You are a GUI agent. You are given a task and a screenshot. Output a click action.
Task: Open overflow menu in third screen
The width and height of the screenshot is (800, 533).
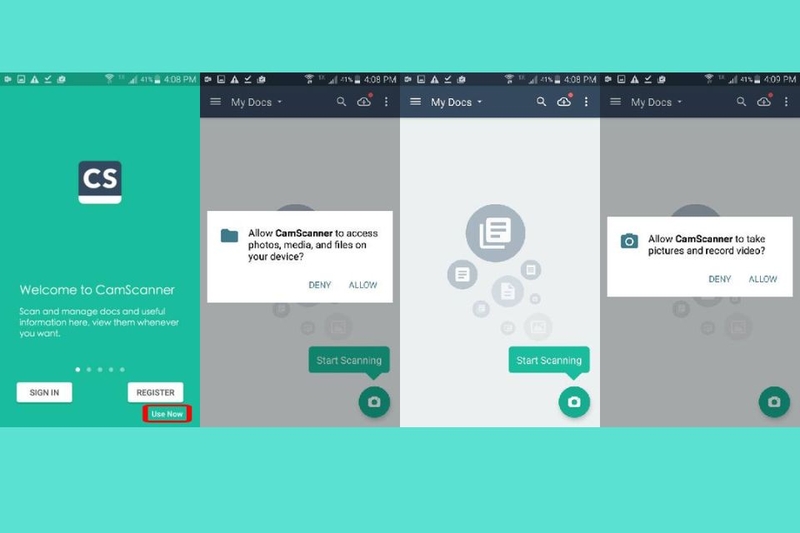pyautogui.click(x=586, y=102)
